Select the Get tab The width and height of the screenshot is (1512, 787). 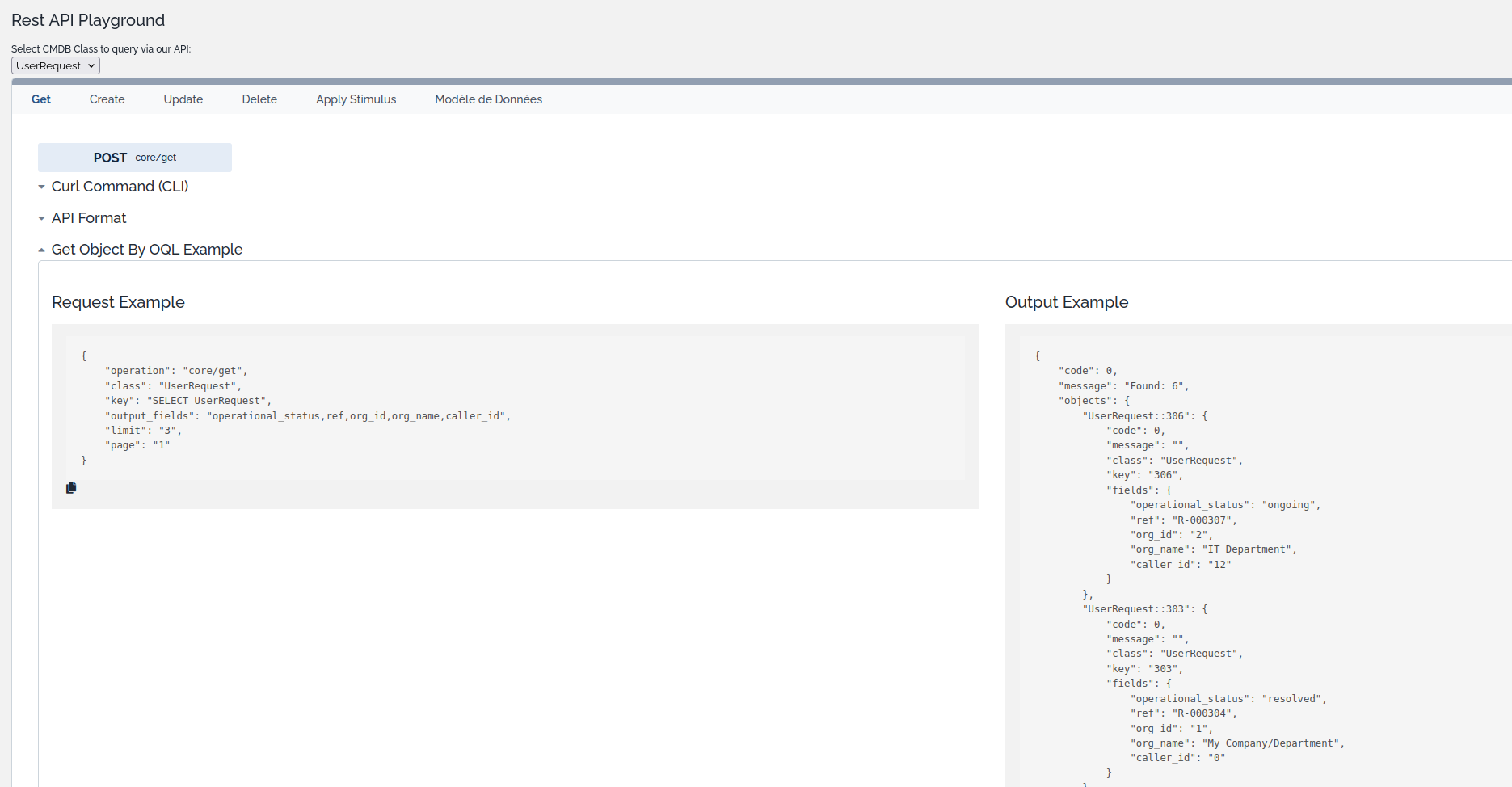pos(41,99)
